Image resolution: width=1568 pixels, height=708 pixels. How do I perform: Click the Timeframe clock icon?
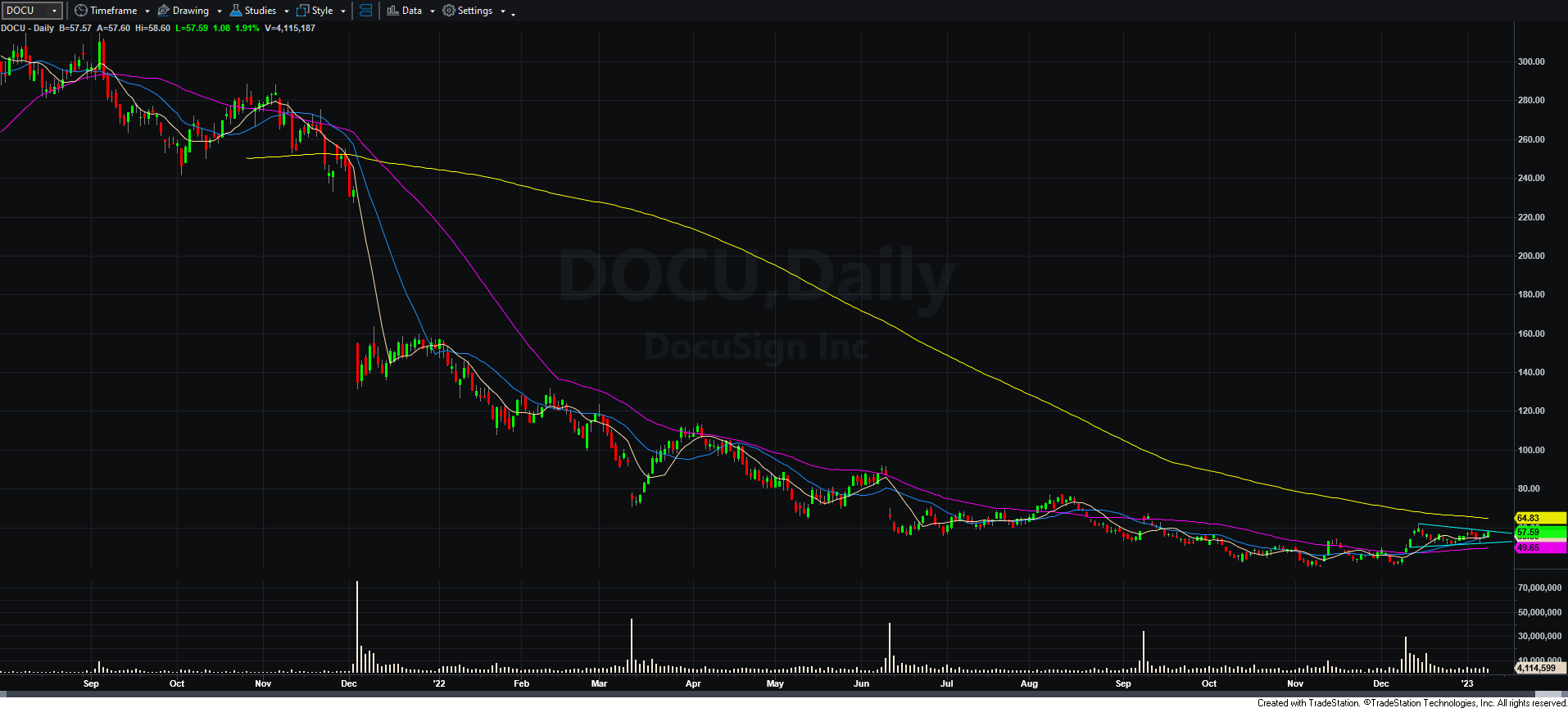pyautogui.click(x=80, y=11)
